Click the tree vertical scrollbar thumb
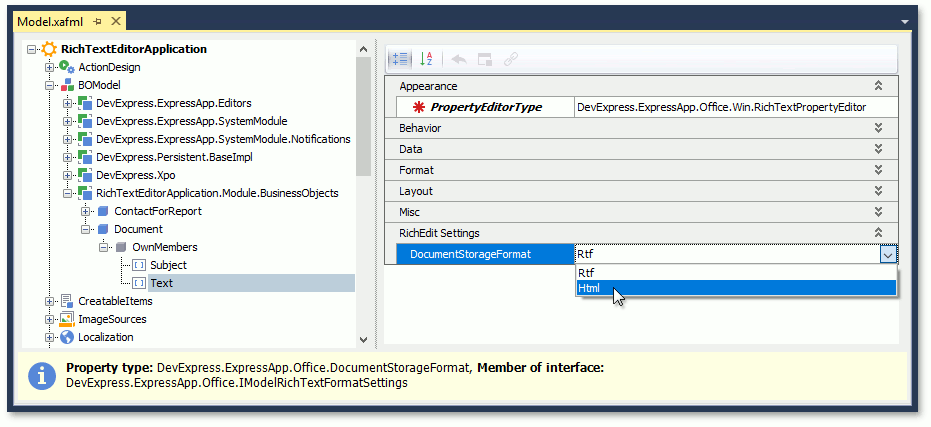Image resolution: width=931 pixels, height=427 pixels. point(364,116)
